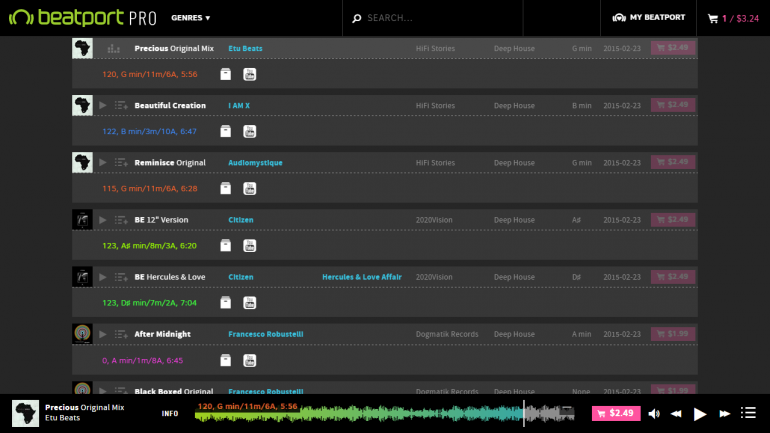Play the Beautiful Creation track
Screen dimensions: 770x433
tap(103, 105)
